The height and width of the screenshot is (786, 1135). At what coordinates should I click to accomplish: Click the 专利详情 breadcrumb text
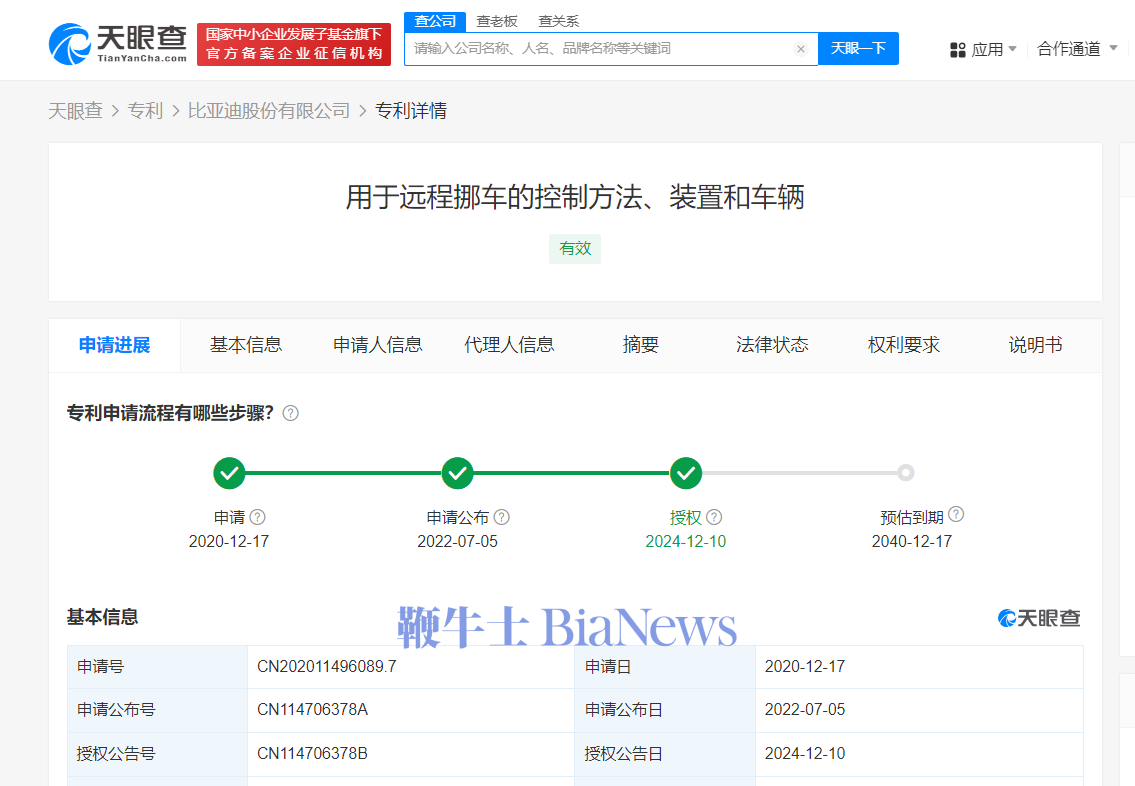click(410, 111)
